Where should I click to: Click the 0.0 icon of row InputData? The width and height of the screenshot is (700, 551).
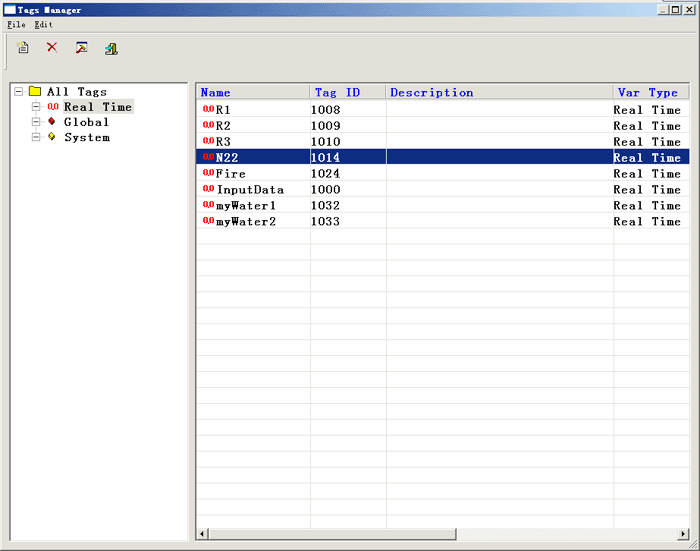pyautogui.click(x=208, y=189)
